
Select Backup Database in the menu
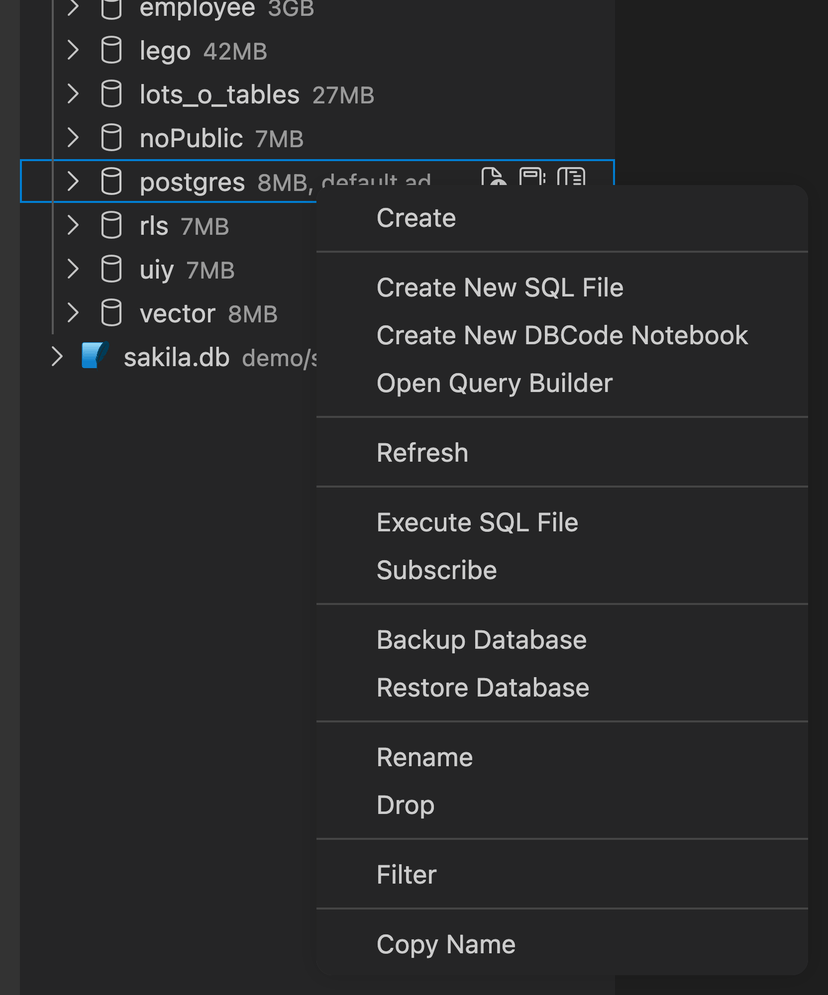(481, 639)
